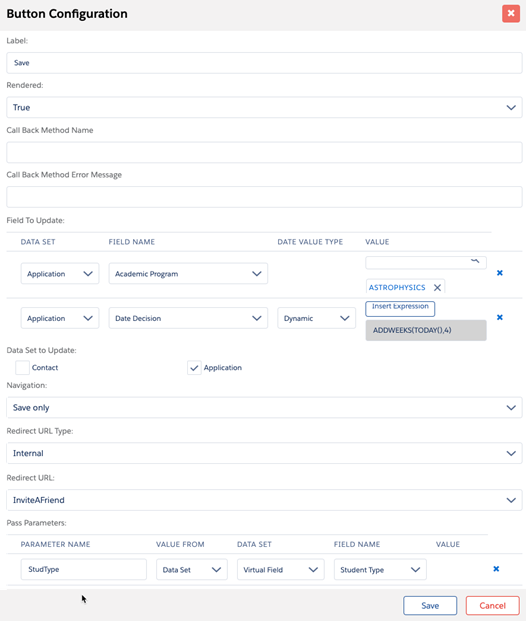The width and height of the screenshot is (526, 621).
Task: Click the search icon in Value lookup
Action: tap(475, 261)
